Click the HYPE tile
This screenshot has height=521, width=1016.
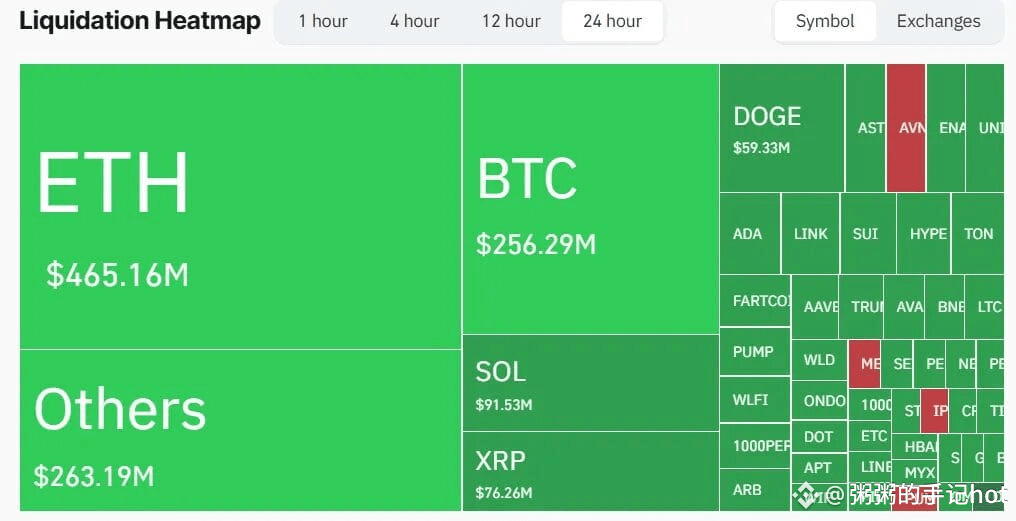[x=923, y=233]
